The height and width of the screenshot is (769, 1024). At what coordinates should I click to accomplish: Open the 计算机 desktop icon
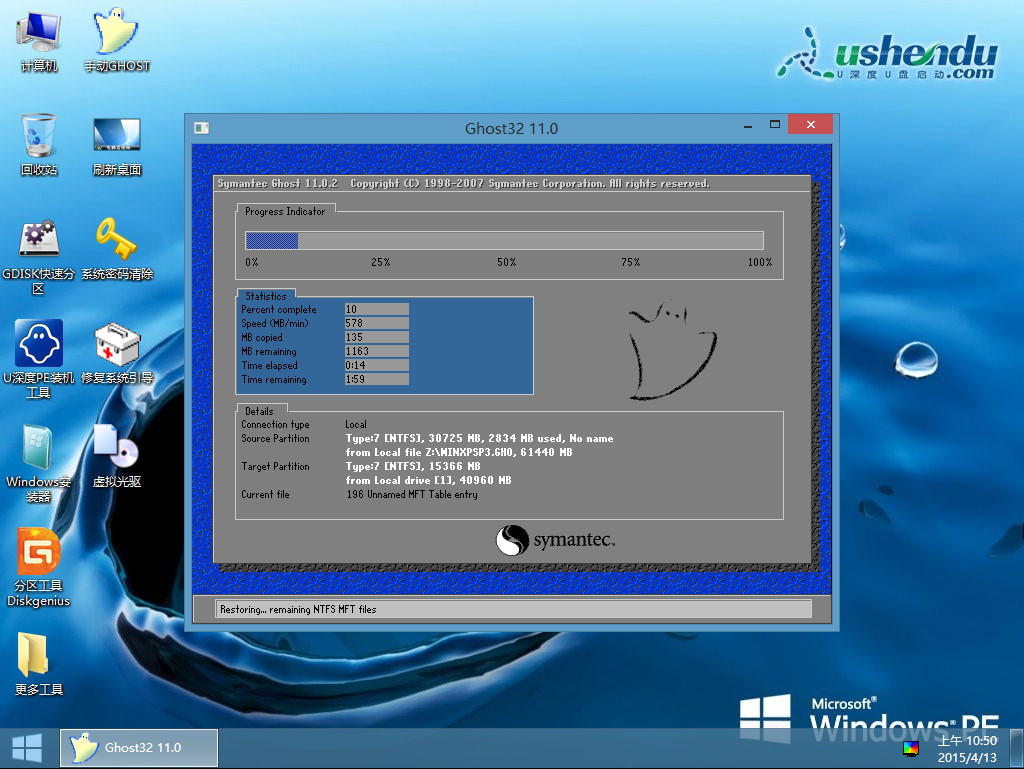click(x=39, y=40)
